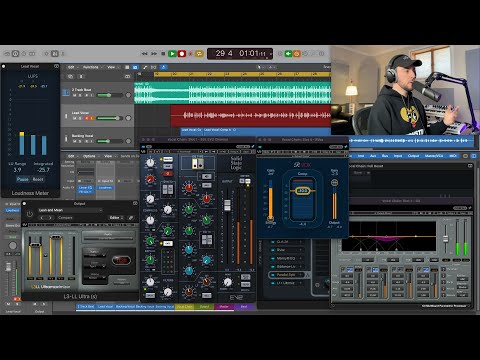
Task: Select CLA-2A in the plugin chain list
Action: [x=286, y=242]
